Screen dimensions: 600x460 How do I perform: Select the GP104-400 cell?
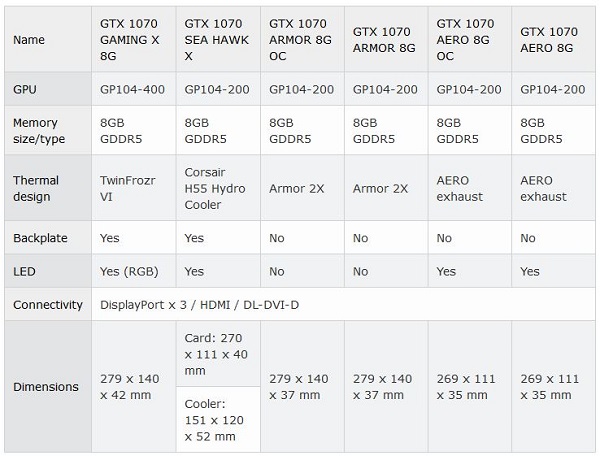tap(133, 89)
